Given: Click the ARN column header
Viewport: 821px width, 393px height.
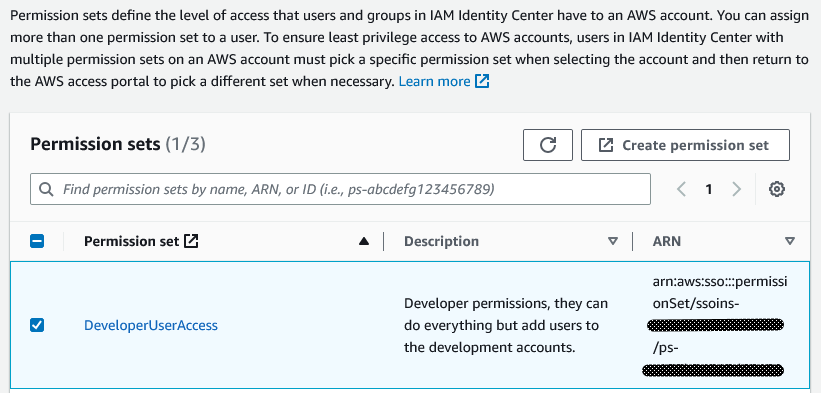Looking at the screenshot, I should (667, 241).
